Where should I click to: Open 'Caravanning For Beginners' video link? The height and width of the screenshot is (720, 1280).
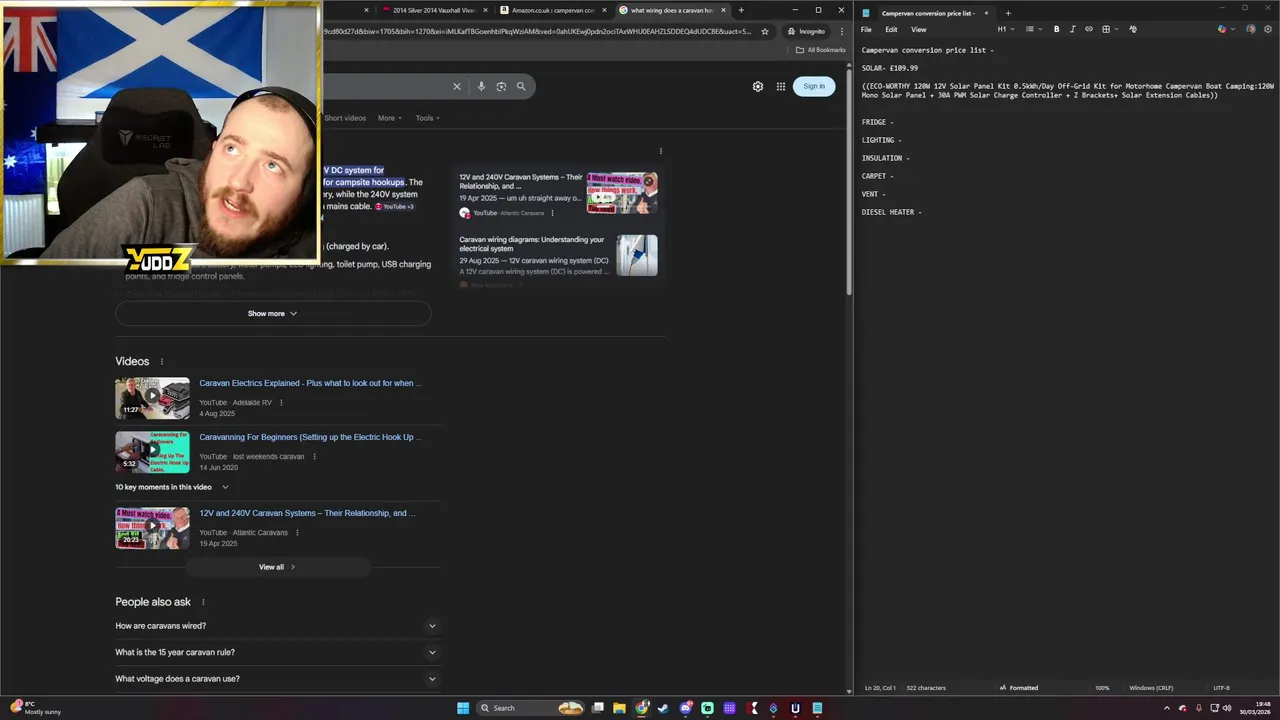pos(310,437)
